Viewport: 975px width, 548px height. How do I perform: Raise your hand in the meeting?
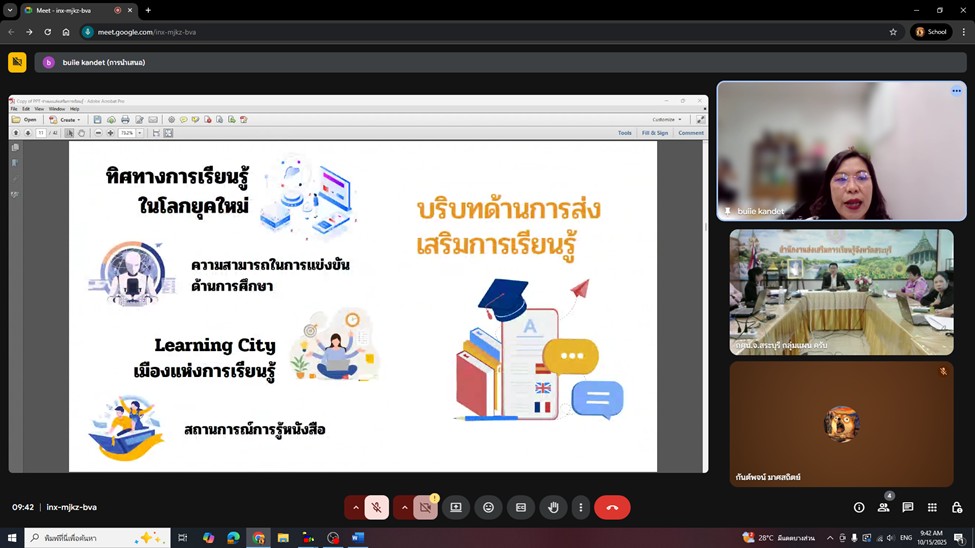[x=553, y=508]
